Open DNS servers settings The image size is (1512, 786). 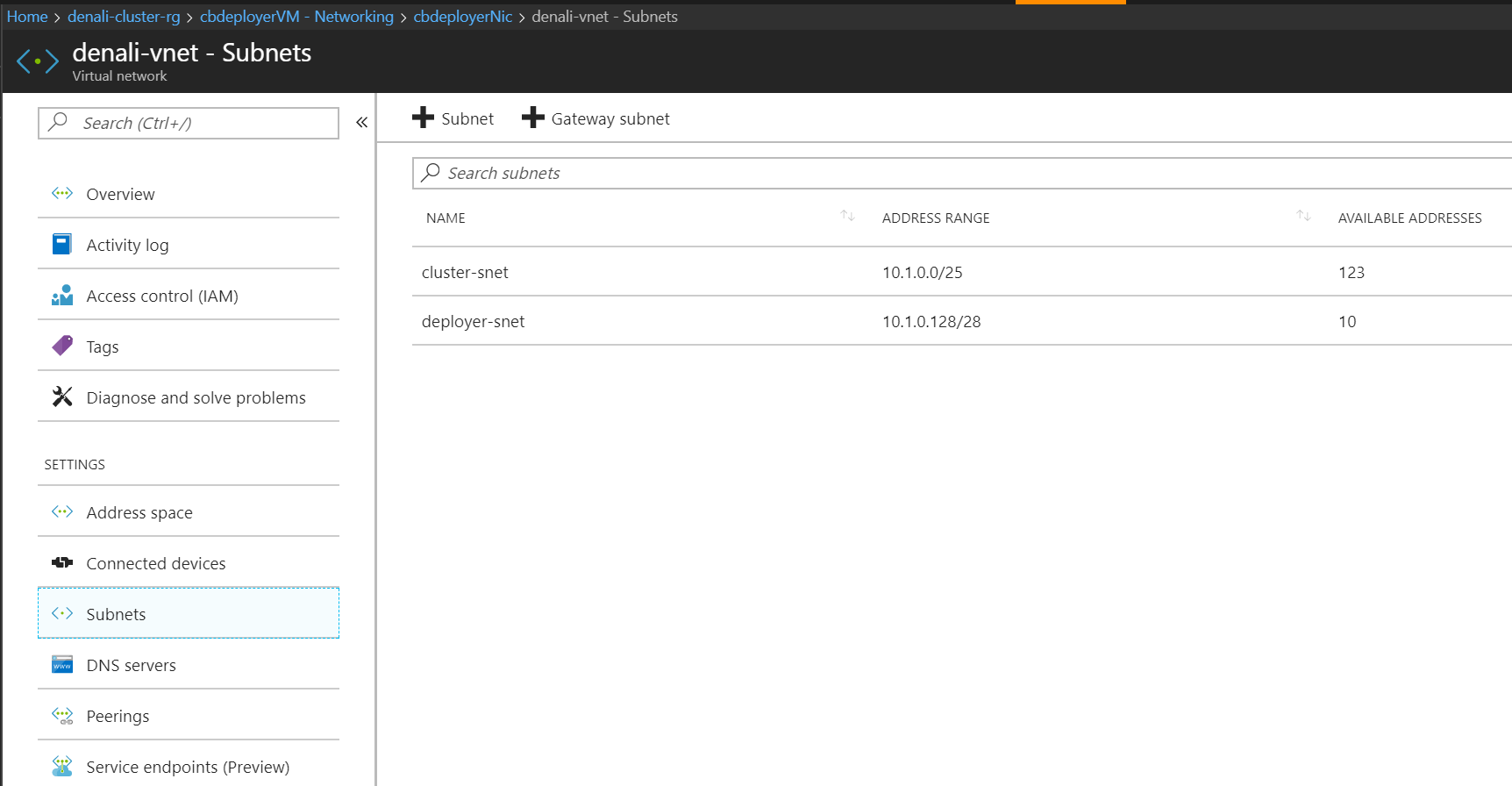[189, 665]
